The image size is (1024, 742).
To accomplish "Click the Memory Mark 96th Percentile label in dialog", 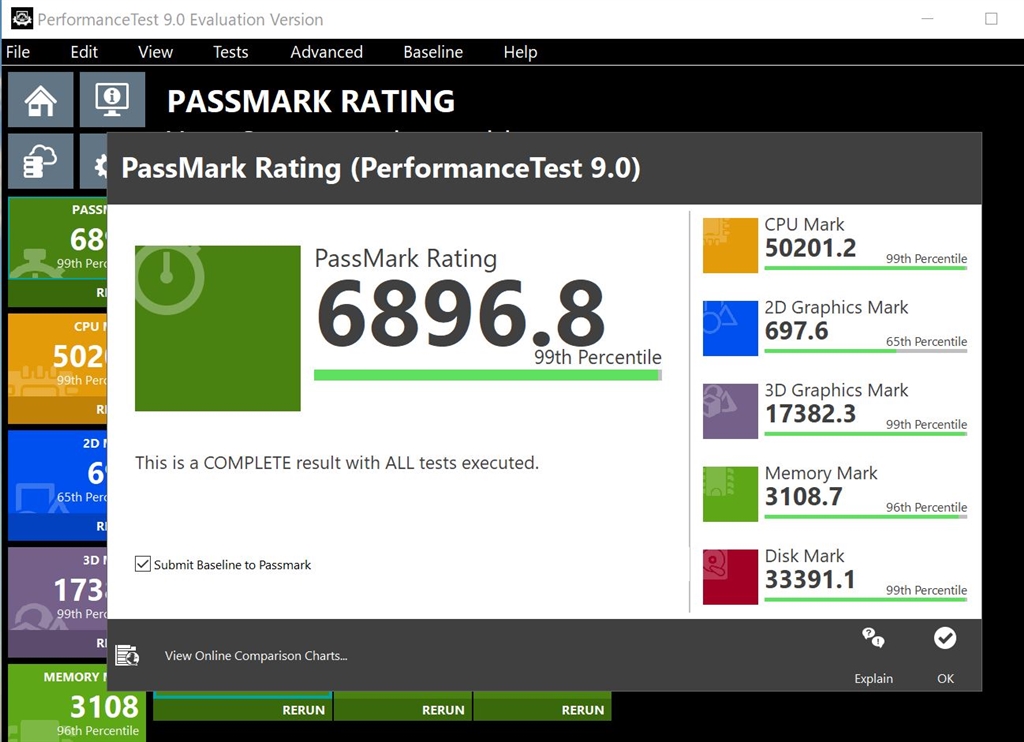I will 926,508.
